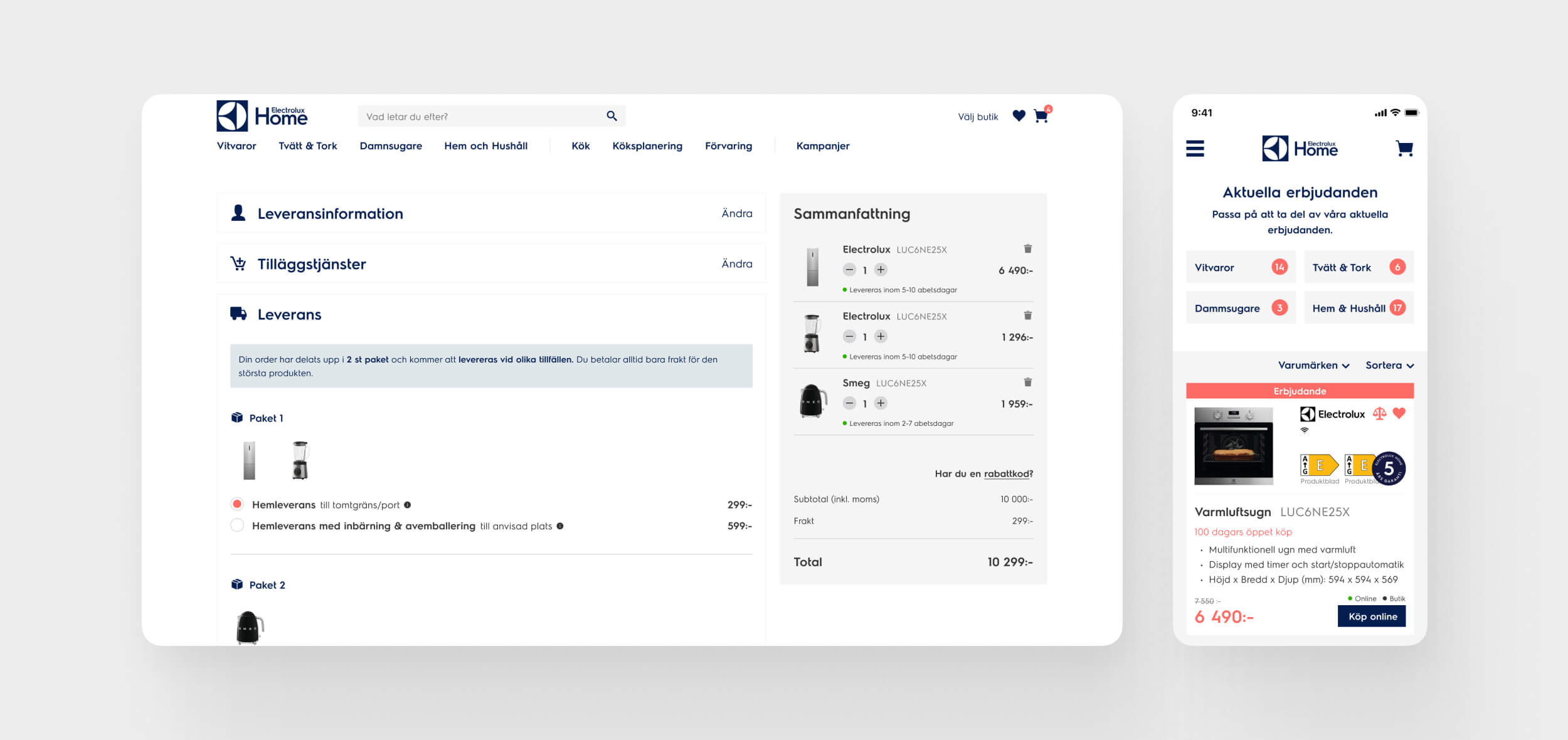Click the blender thumbnail in Paket 1
This screenshot has width=1568, height=740.
tap(300, 460)
